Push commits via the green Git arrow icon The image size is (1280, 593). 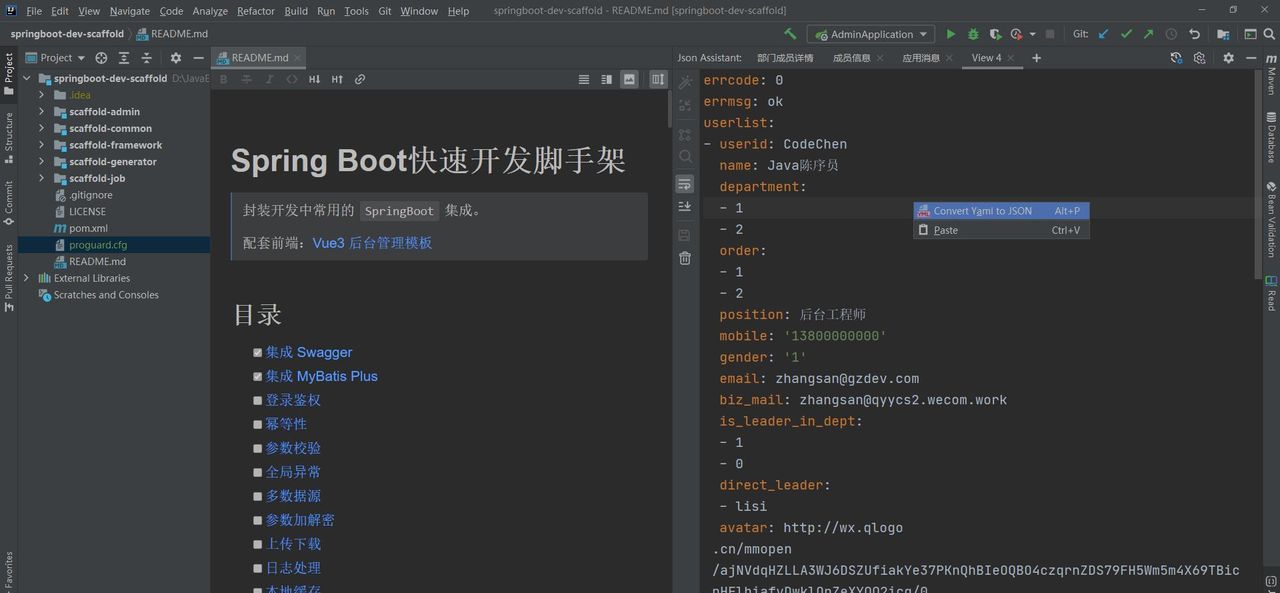click(1148, 33)
